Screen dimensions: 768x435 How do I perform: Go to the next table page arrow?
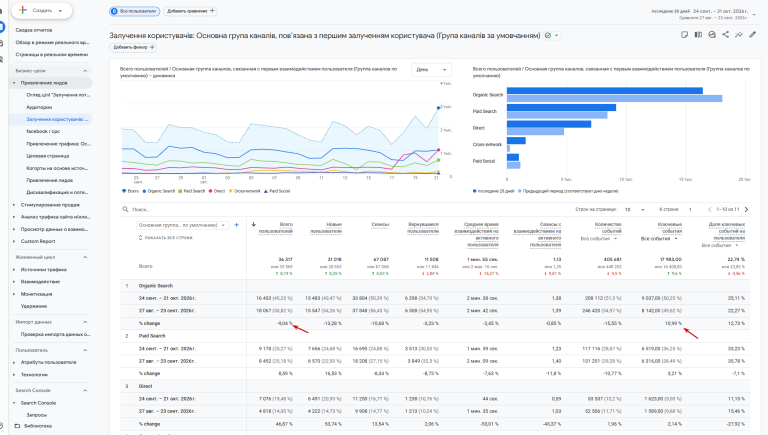tap(746, 209)
